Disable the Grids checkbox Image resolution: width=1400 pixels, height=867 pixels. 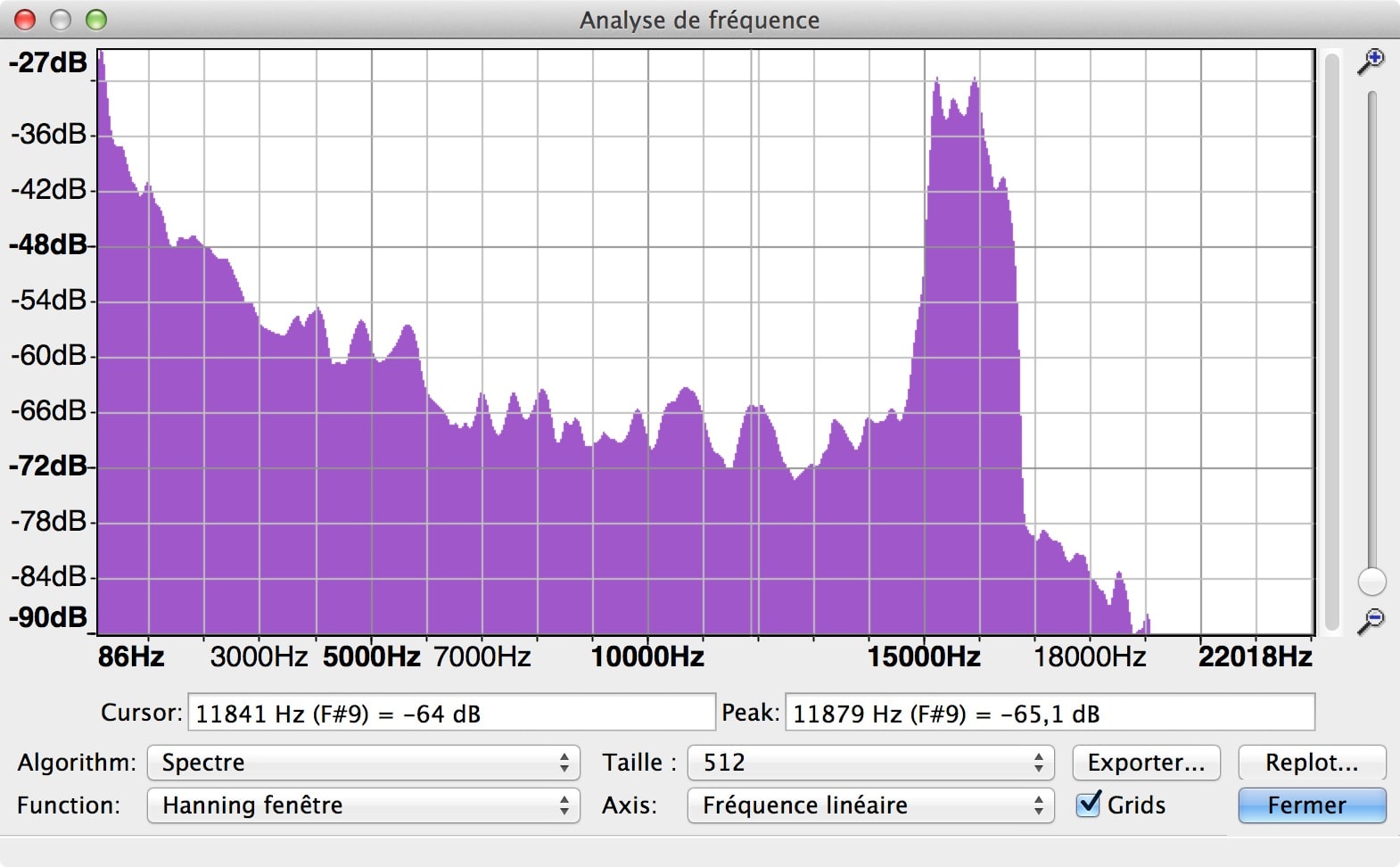(1088, 805)
